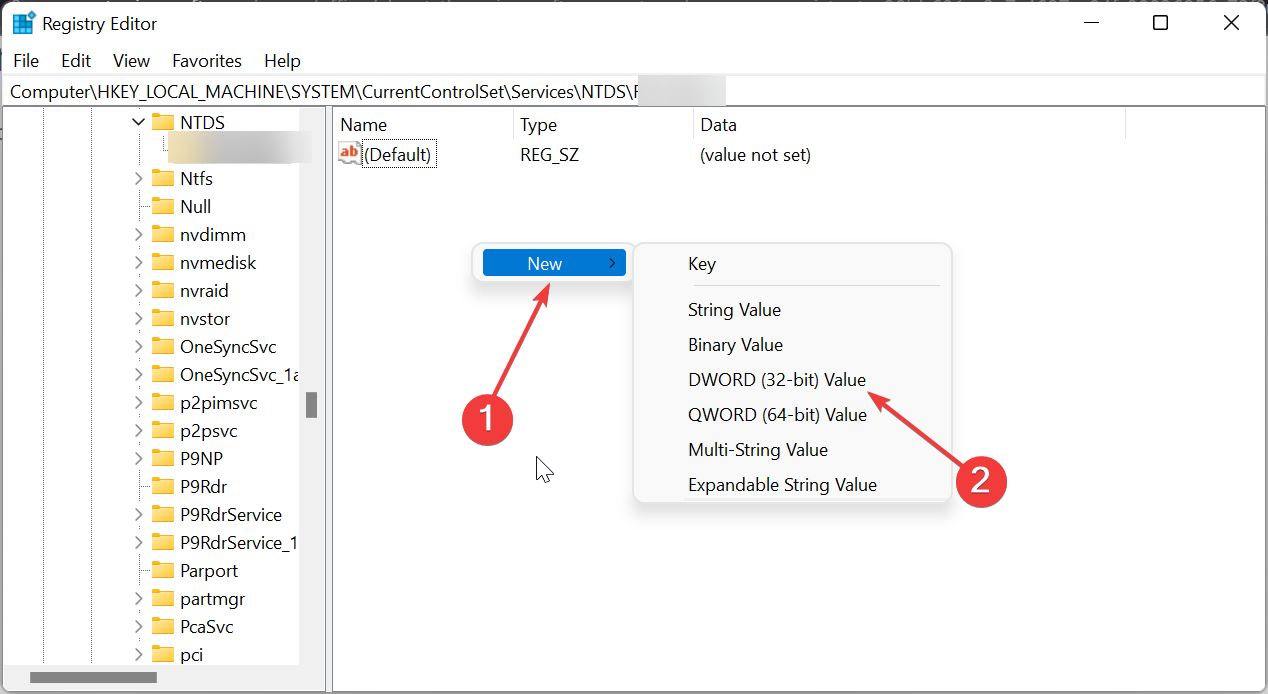The height and width of the screenshot is (694, 1268).
Task: Select the P9NP folder icon
Action: tap(163, 458)
